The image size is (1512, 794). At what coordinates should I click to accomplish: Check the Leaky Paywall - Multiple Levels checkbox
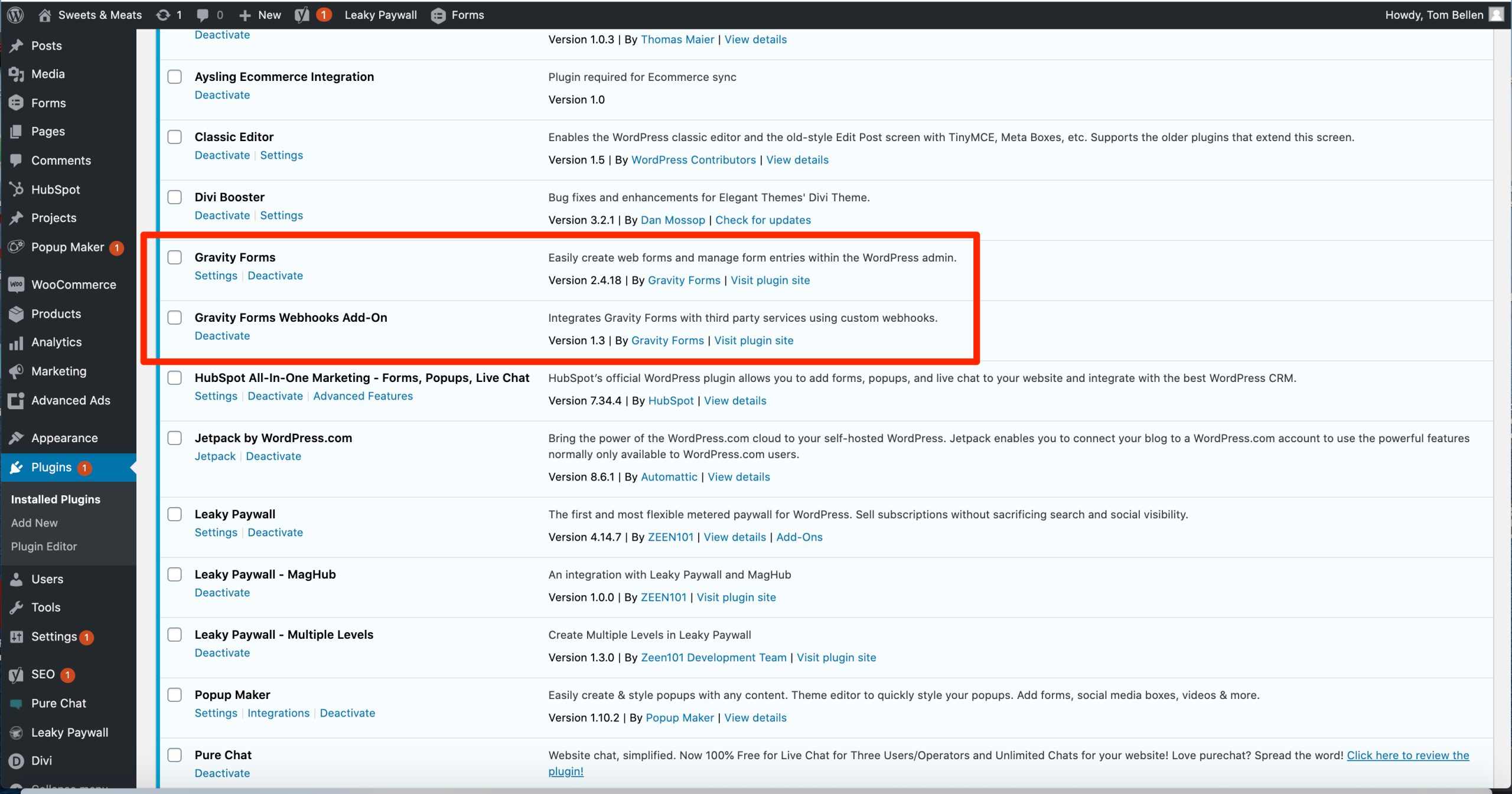175,635
